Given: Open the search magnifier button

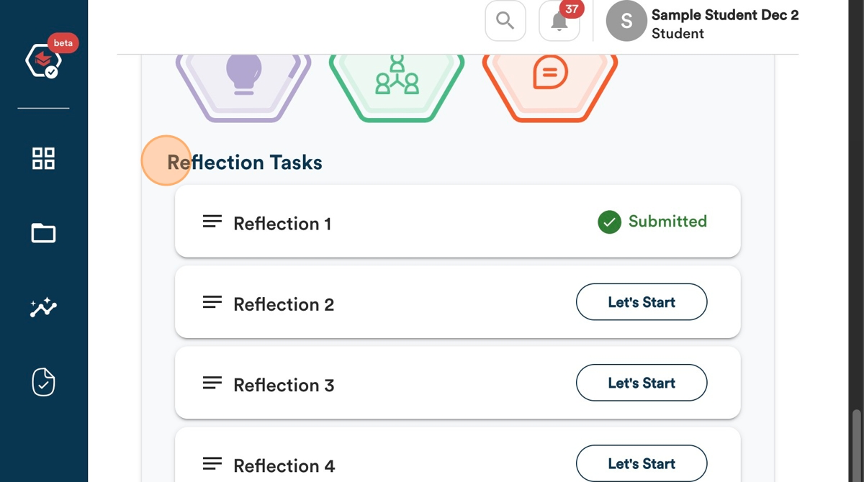Looking at the screenshot, I should pyautogui.click(x=505, y=21).
